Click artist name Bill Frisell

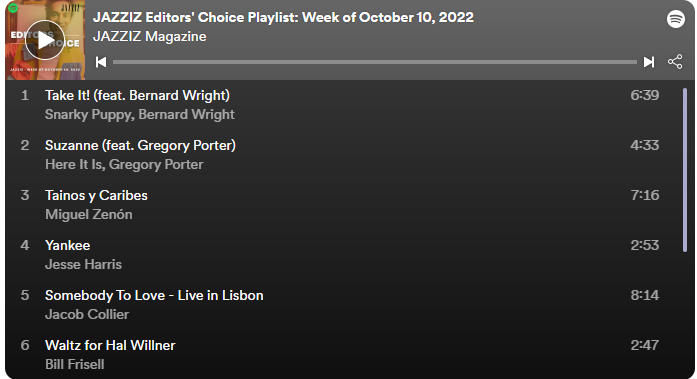pyautogui.click(x=75, y=364)
